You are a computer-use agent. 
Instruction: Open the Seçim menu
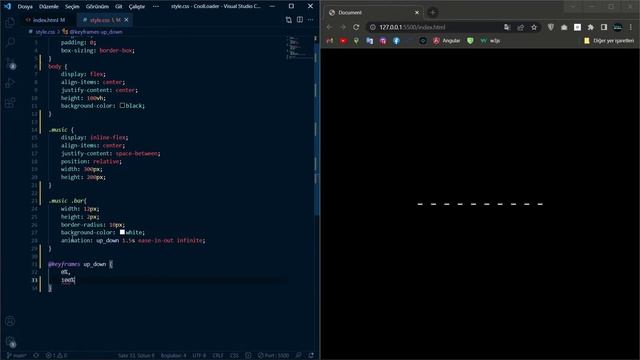point(72,7)
